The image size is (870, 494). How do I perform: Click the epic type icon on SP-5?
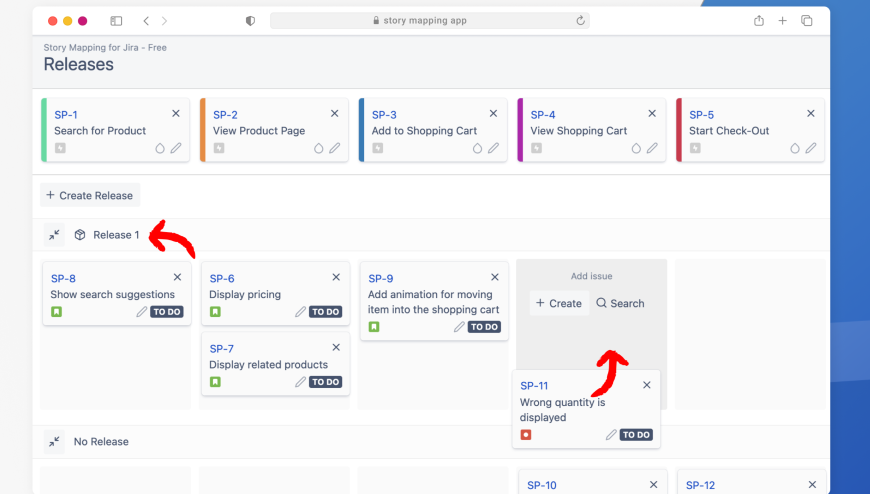pos(695,148)
